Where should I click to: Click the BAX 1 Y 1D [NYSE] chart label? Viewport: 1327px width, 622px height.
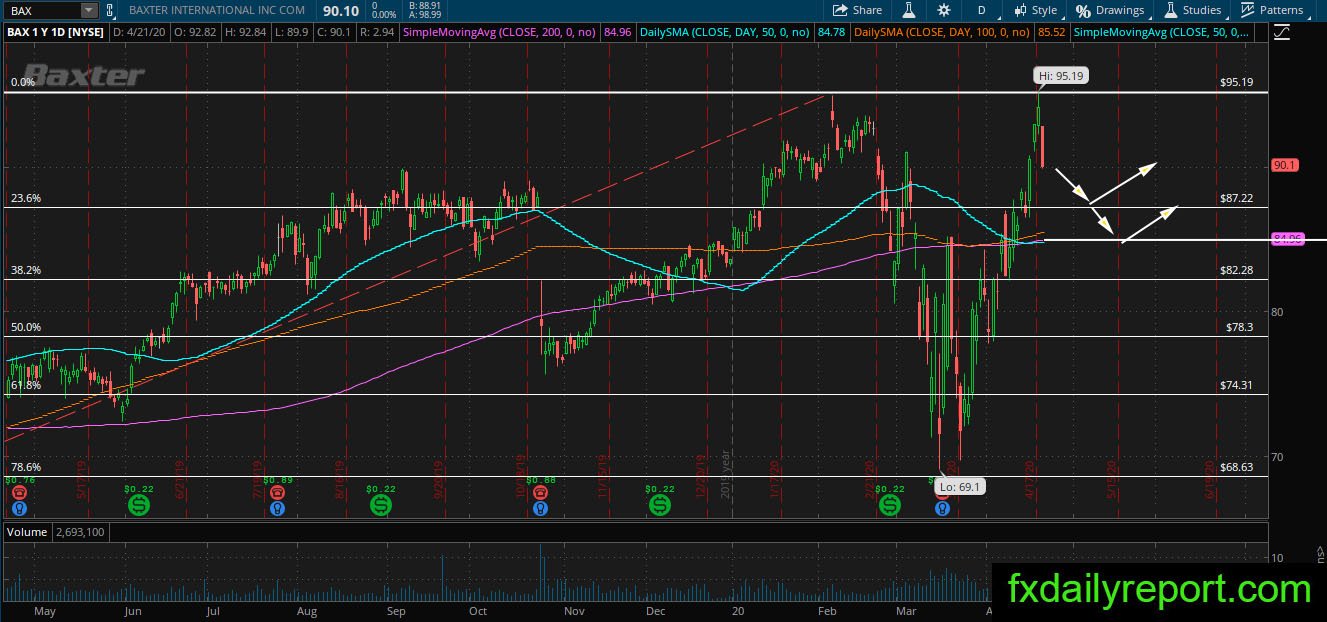(55, 32)
